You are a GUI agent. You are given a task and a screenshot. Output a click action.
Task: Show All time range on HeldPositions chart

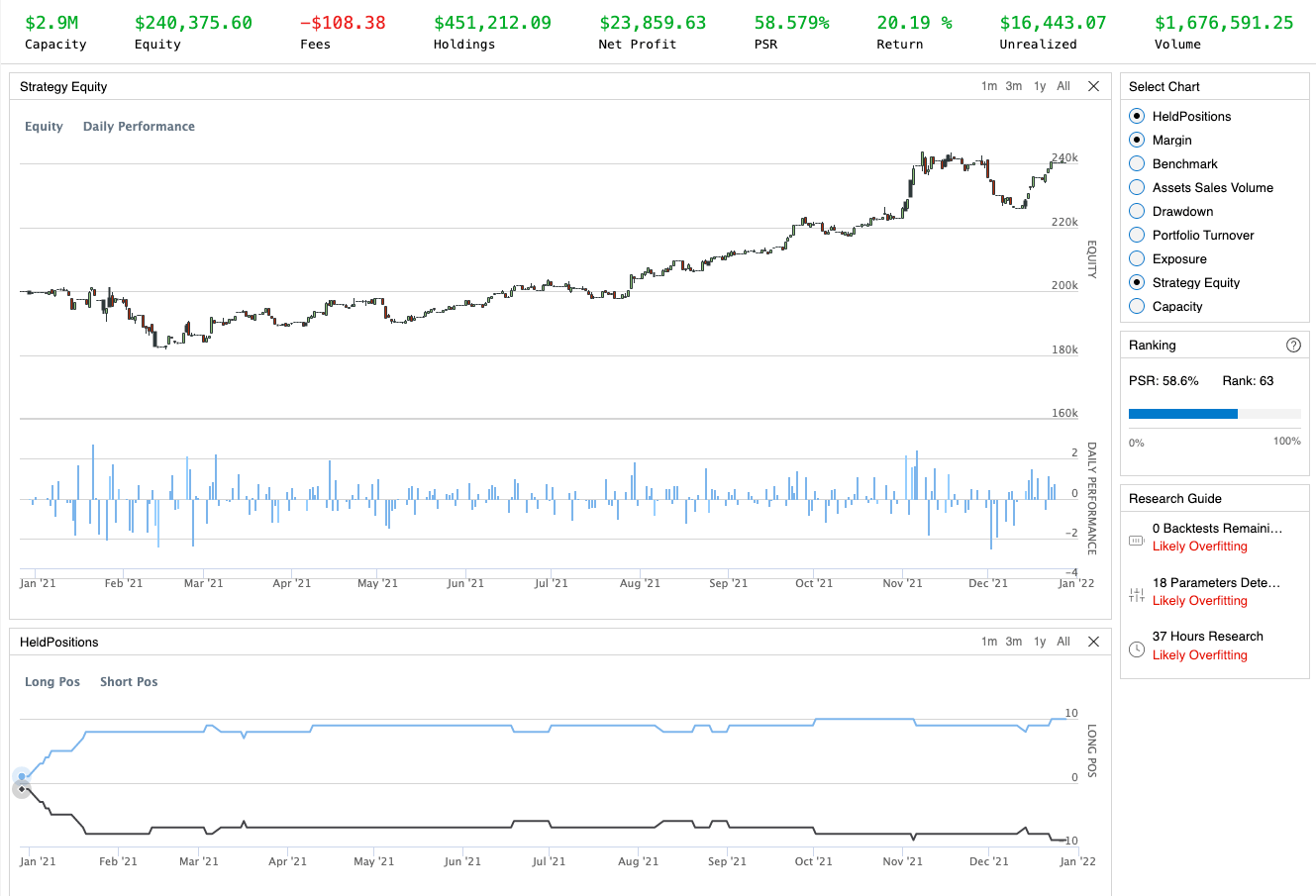pos(1063,642)
